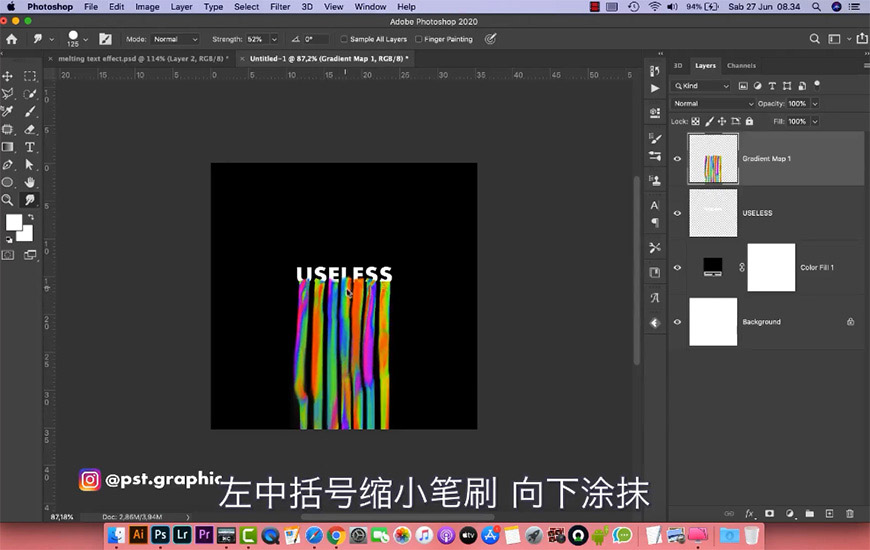Toggle Quick Mask mode
This screenshot has width=870, height=550.
click(x=8, y=255)
